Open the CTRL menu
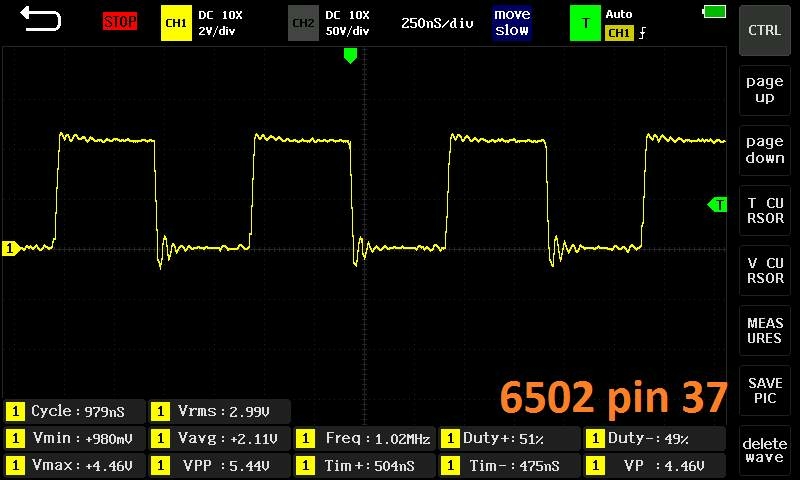The image size is (800, 480). coord(764,31)
